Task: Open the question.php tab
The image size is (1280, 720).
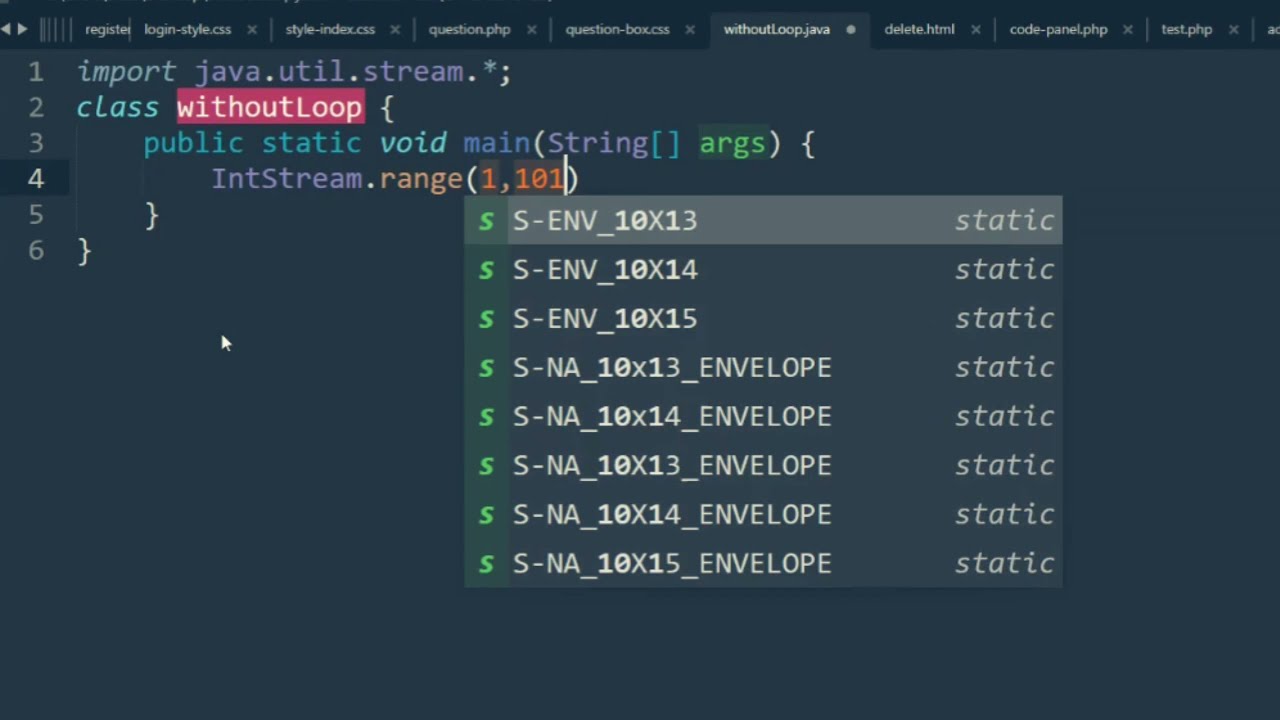Action: point(469,30)
